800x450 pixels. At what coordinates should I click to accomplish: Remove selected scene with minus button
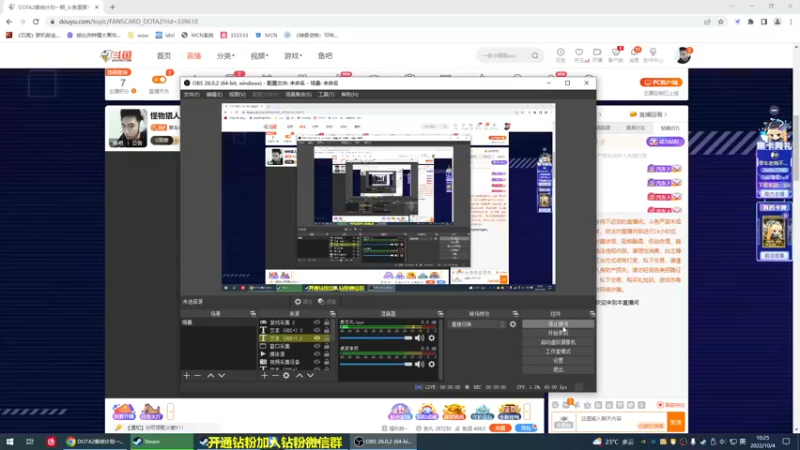point(197,376)
